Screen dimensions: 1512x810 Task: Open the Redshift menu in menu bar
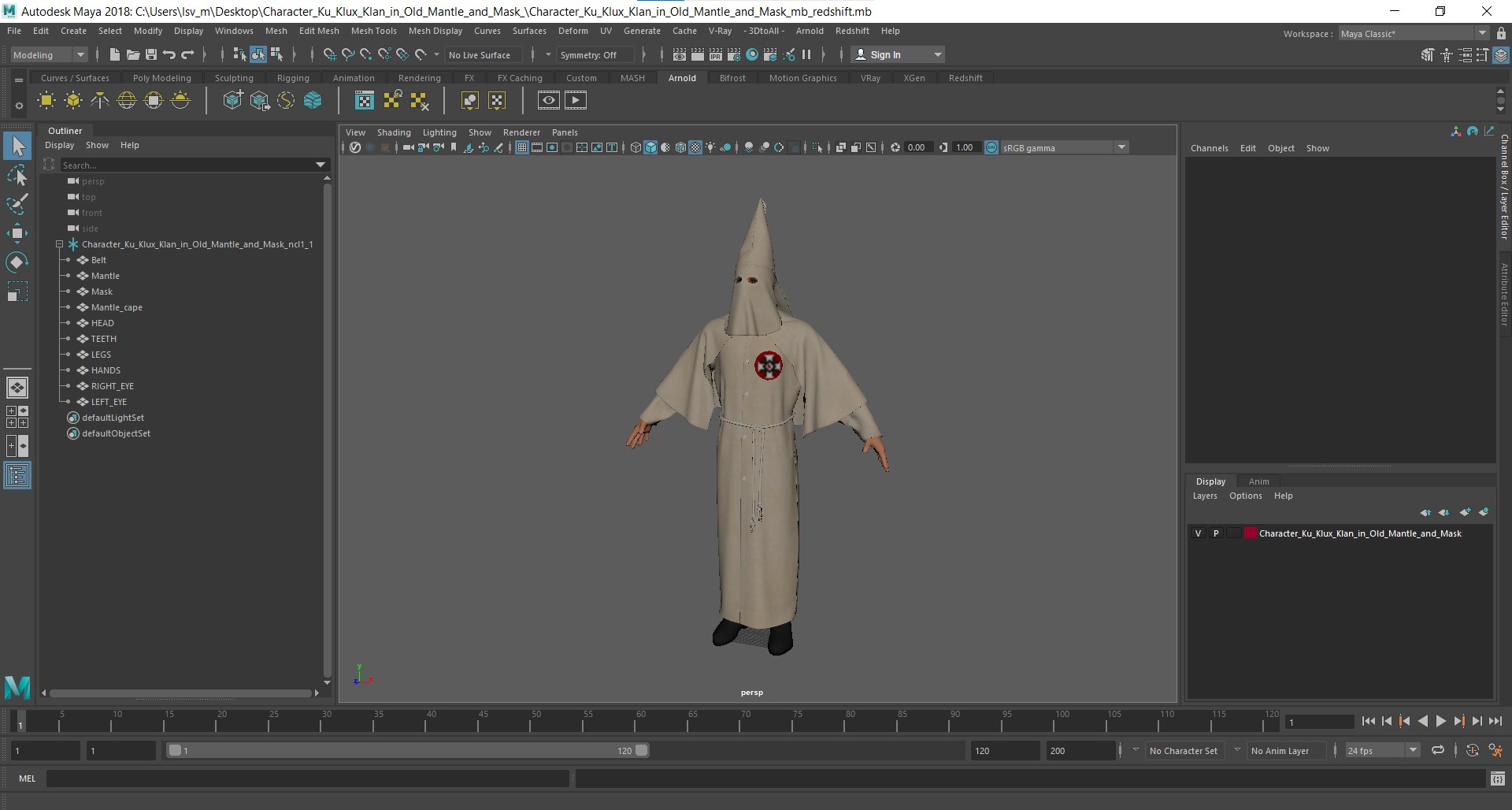click(x=852, y=31)
